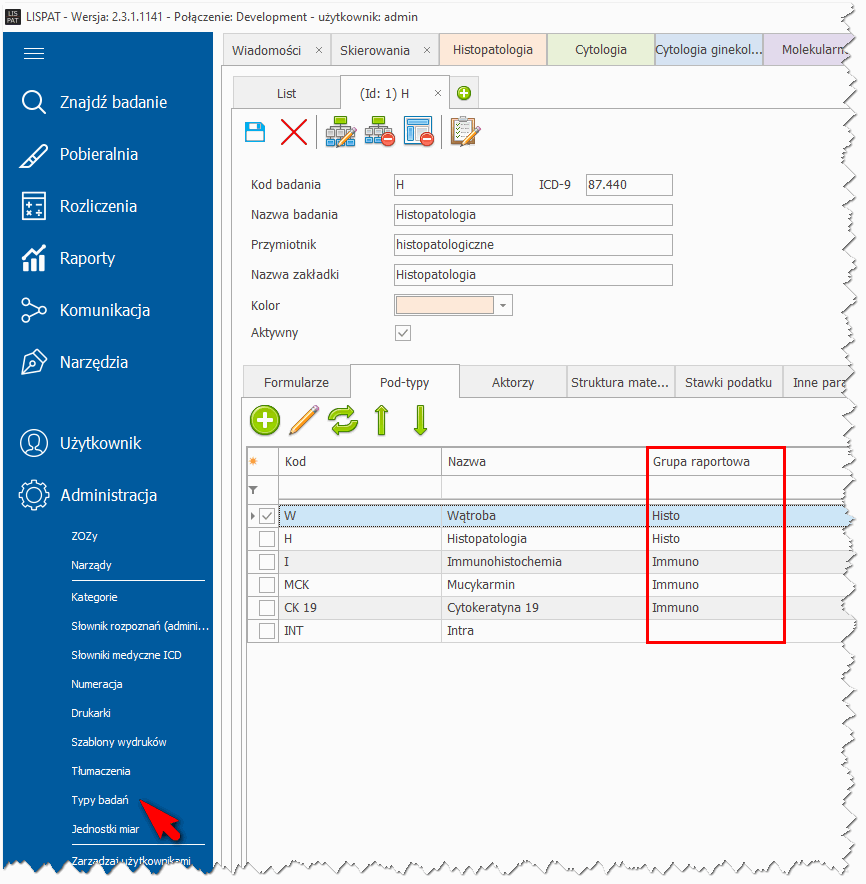Click the blue floppy disk save icon
This screenshot has width=866, height=884.
tap(256, 132)
